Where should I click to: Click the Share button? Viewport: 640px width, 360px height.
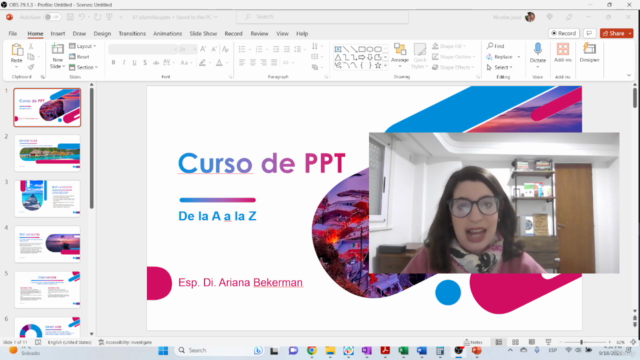point(613,33)
